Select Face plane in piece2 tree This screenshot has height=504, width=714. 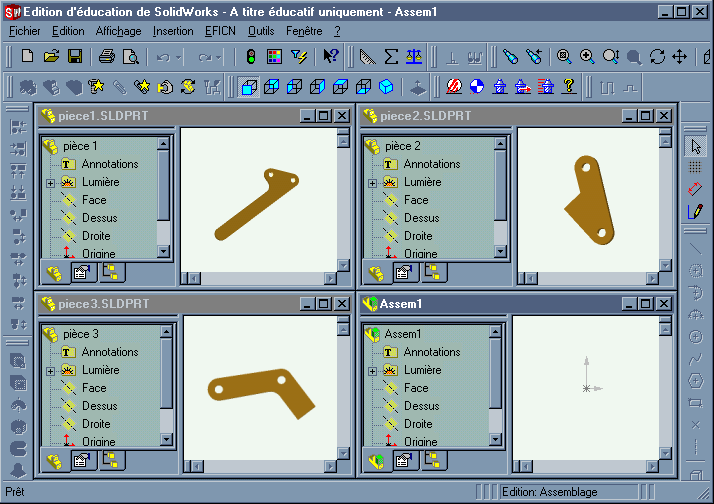tap(416, 200)
